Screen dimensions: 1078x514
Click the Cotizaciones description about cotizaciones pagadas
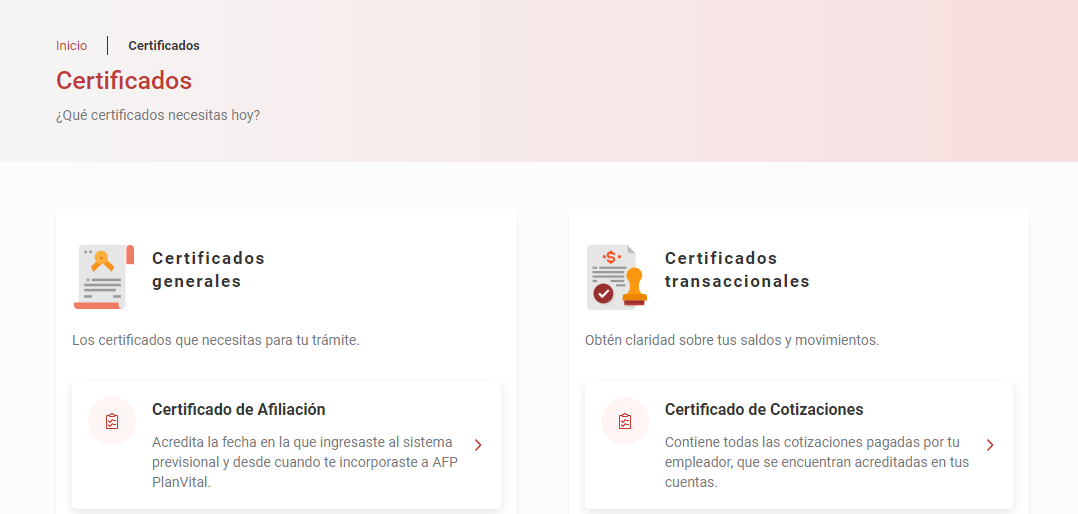[817, 461]
